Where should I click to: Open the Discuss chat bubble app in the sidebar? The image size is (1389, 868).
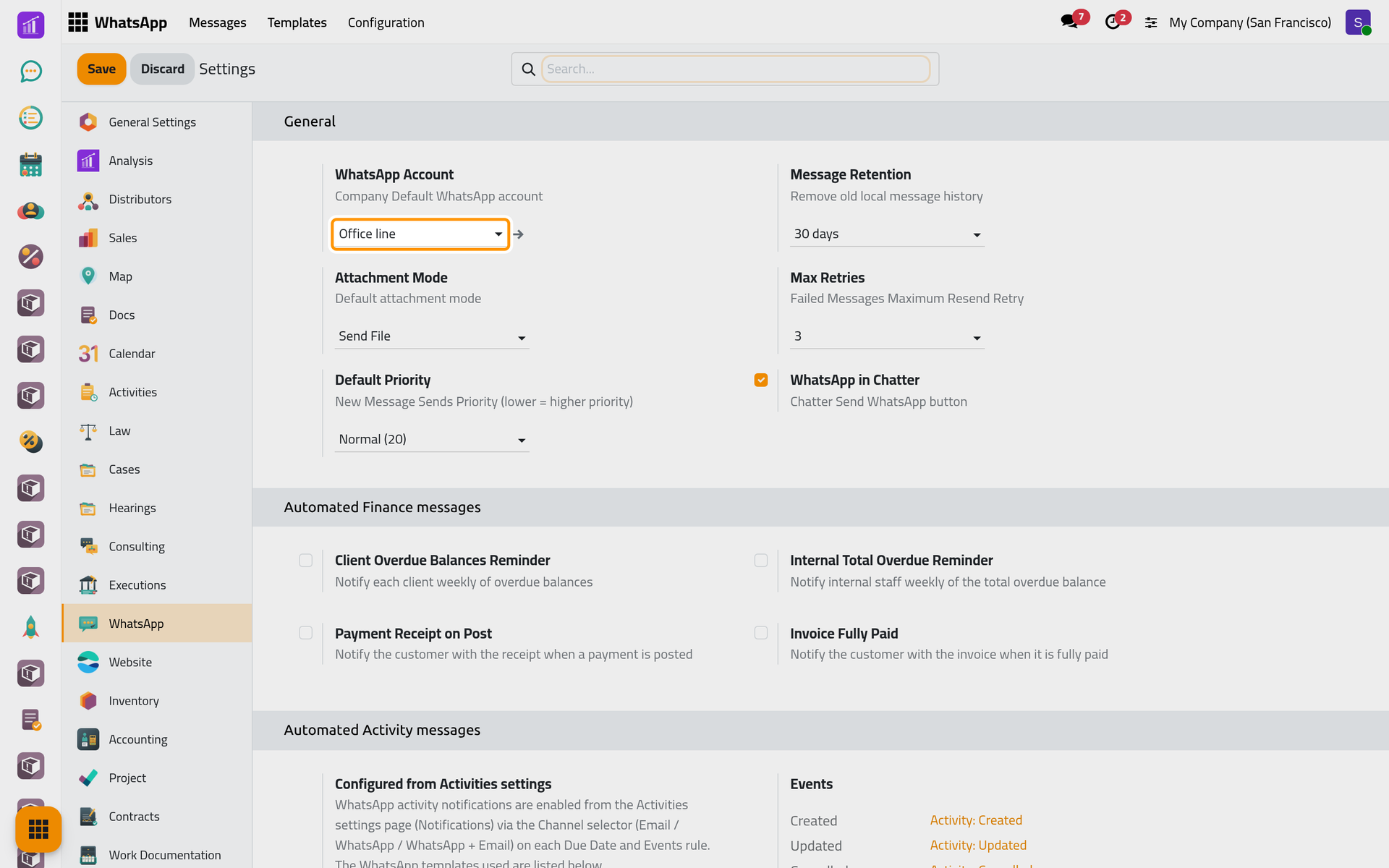tap(30, 71)
